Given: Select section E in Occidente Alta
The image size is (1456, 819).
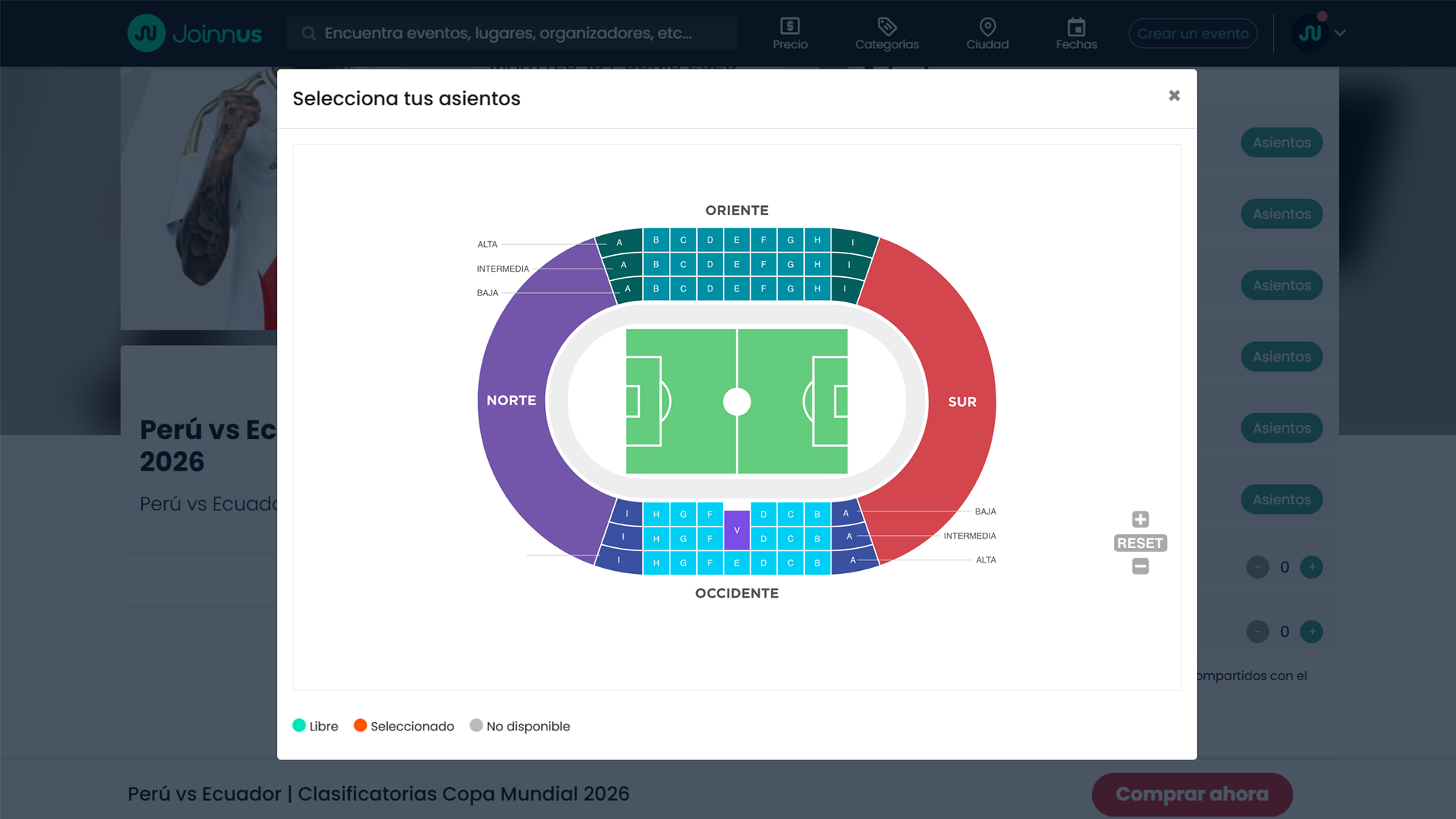Looking at the screenshot, I should coord(737,563).
